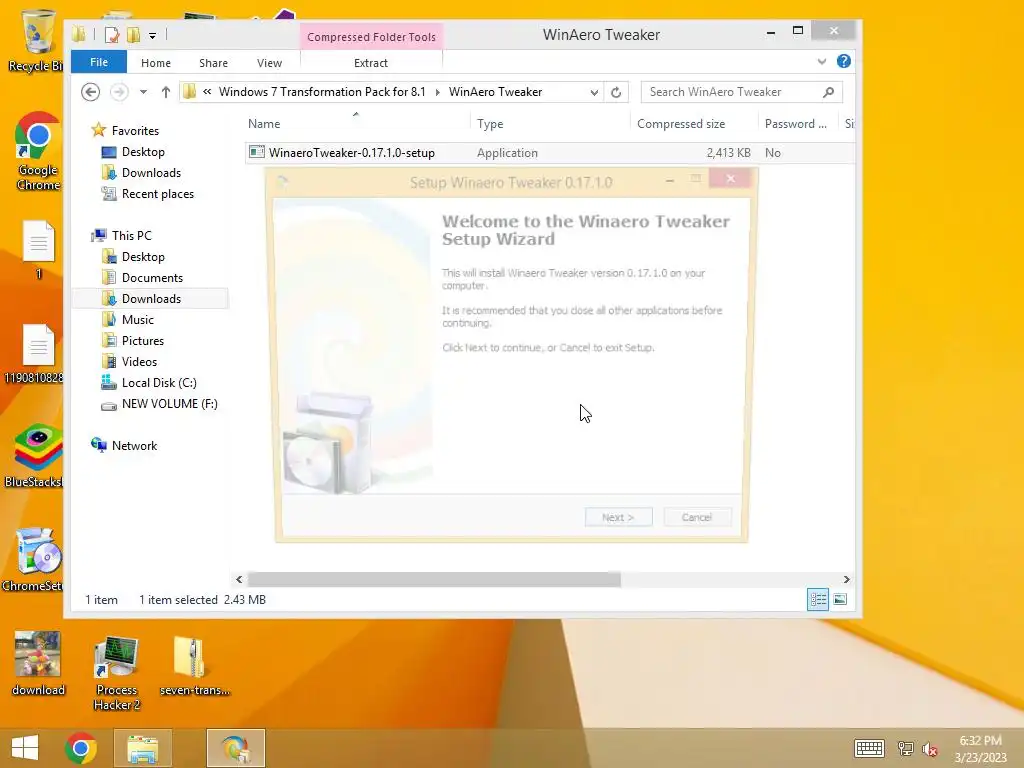Expand the hidden breadcrumb path chevrons
1024x768 pixels.
coord(207,92)
